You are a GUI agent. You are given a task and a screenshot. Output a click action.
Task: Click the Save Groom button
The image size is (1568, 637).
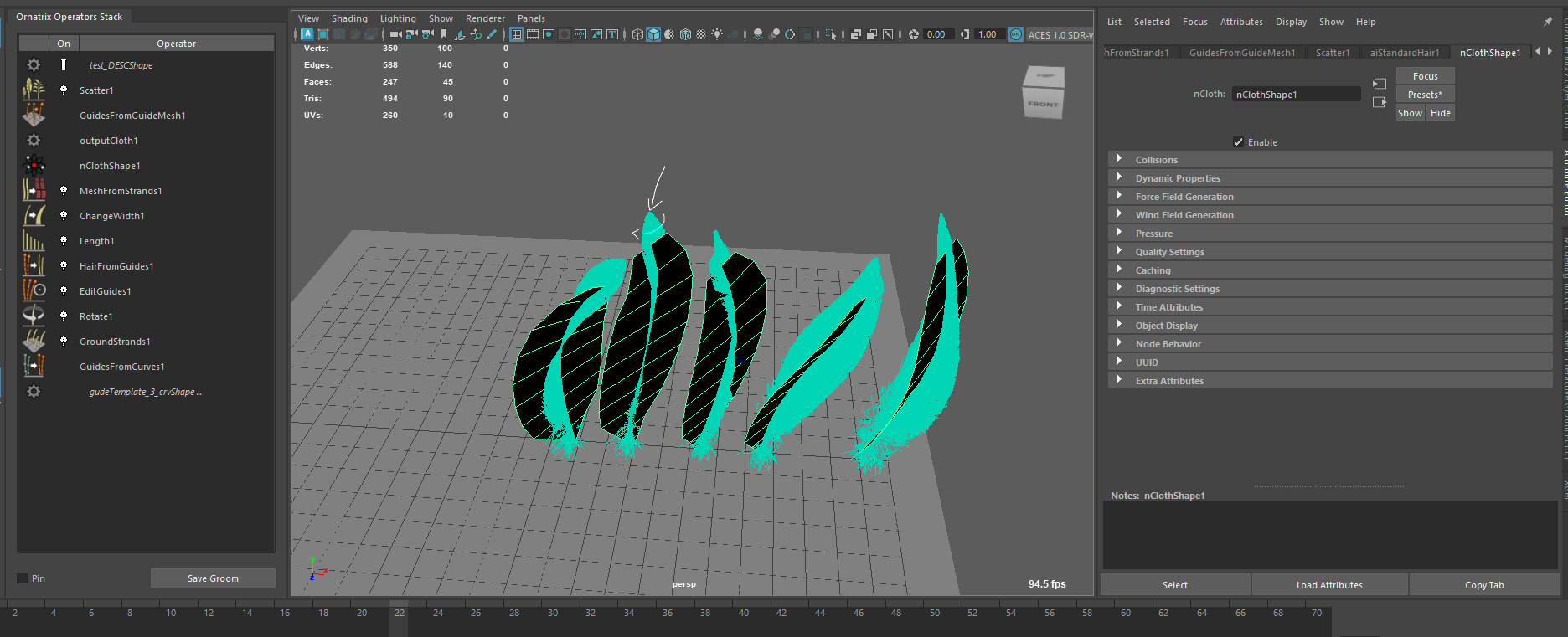[213, 578]
